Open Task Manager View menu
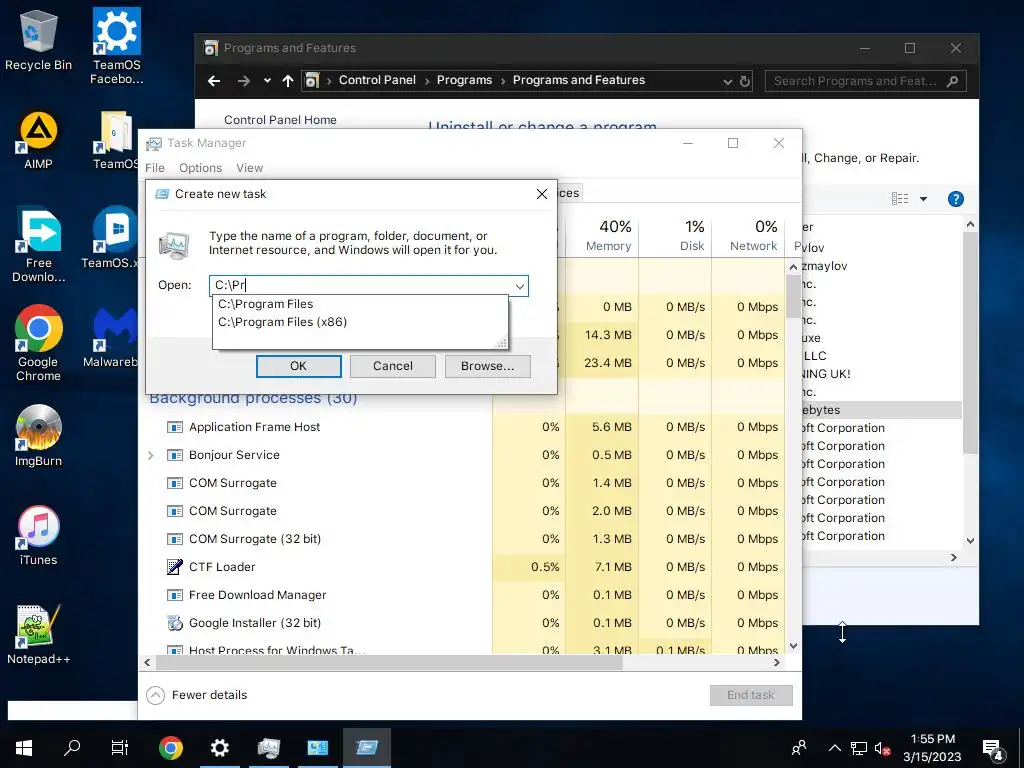Viewport: 1024px width, 768px height. [x=249, y=168]
